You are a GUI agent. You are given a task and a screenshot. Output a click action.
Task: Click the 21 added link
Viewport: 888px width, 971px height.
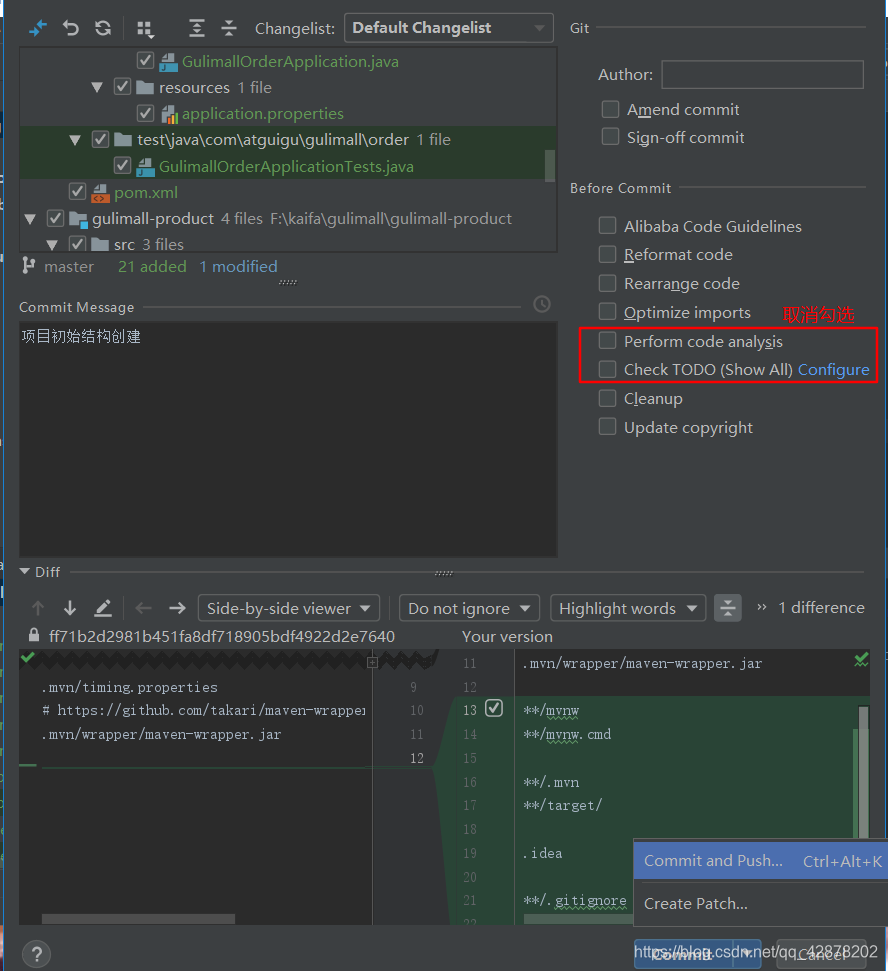pyautogui.click(x=152, y=266)
